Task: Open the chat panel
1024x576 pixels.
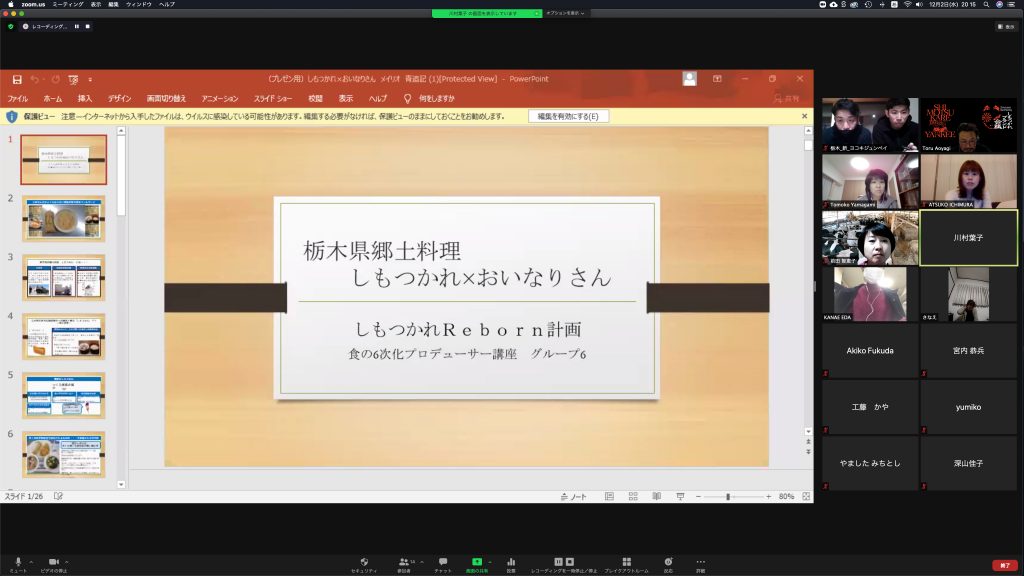Action: click(443, 563)
